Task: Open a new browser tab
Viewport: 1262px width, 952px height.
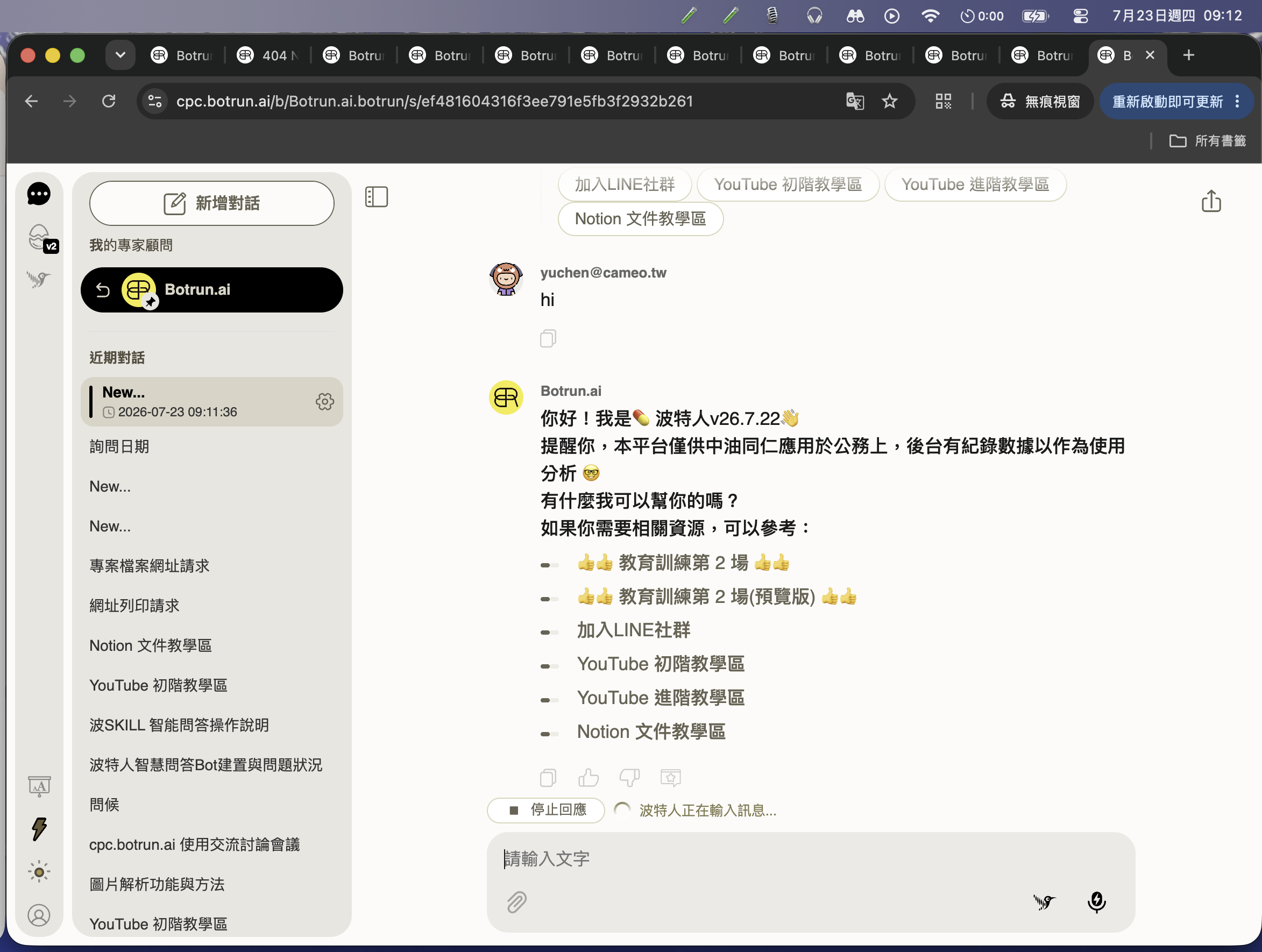Action: (1188, 55)
